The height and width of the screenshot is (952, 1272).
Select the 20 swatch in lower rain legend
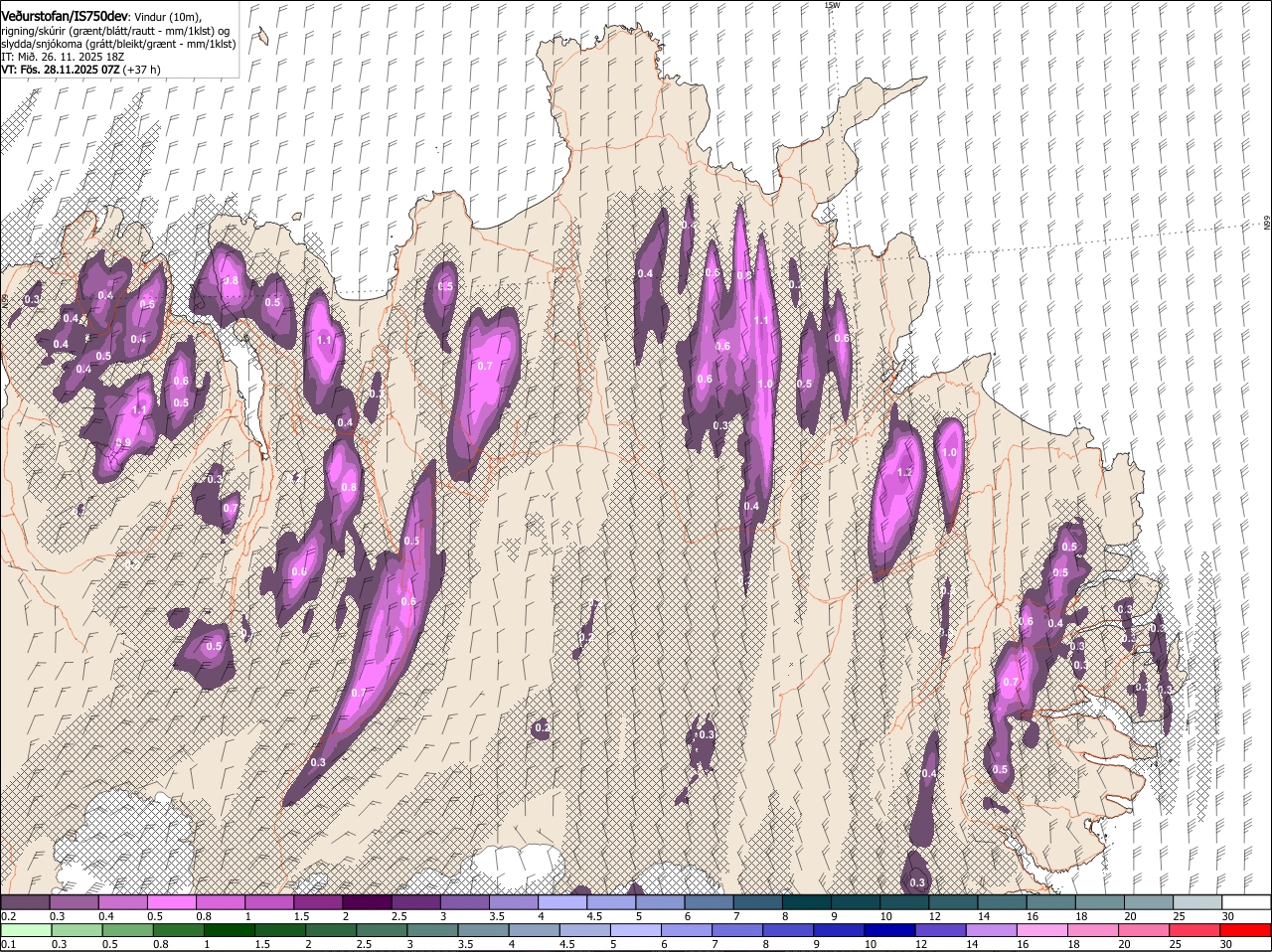(1145, 931)
